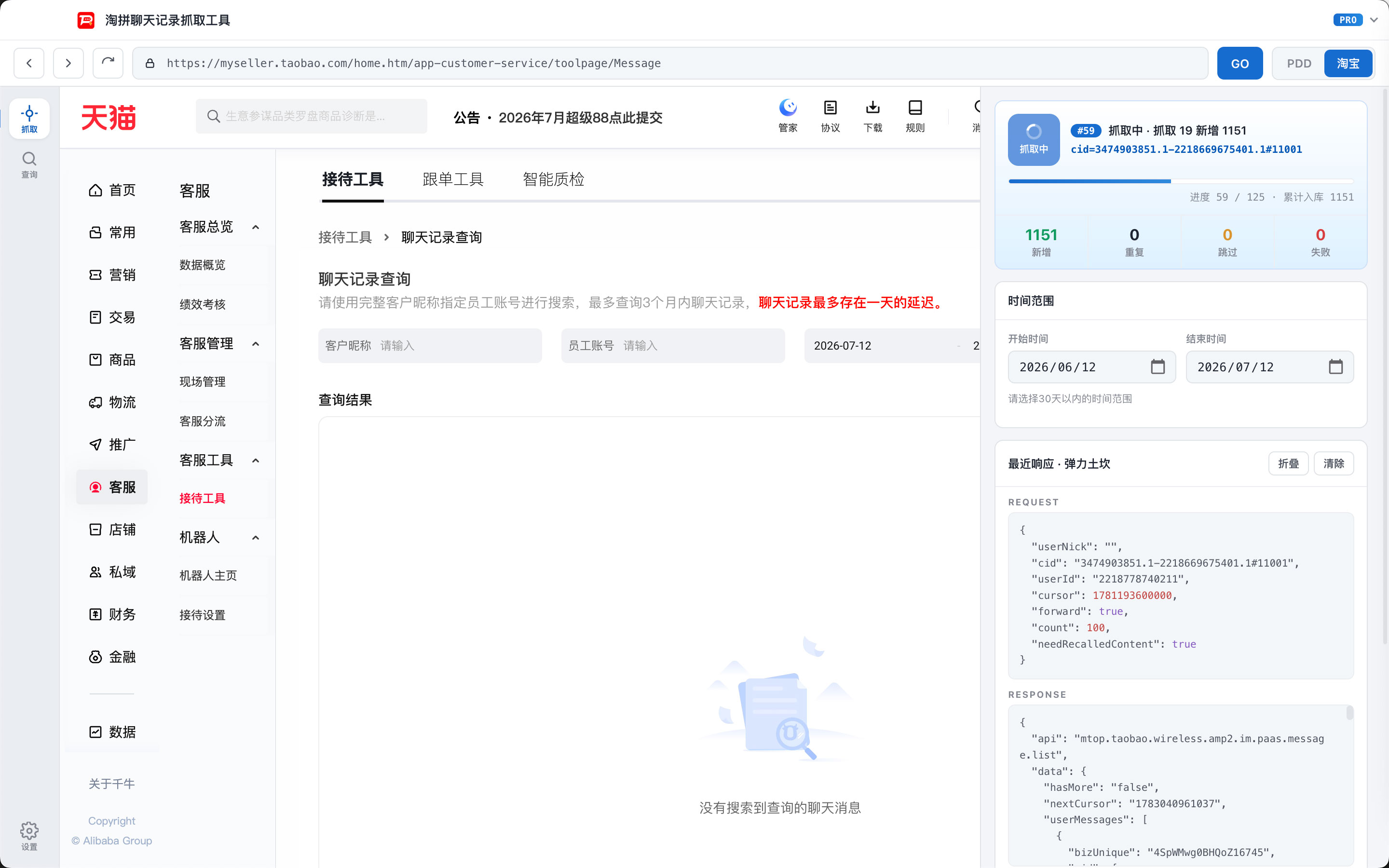
Task: Click the browser forward arrow button
Action: pos(68,63)
